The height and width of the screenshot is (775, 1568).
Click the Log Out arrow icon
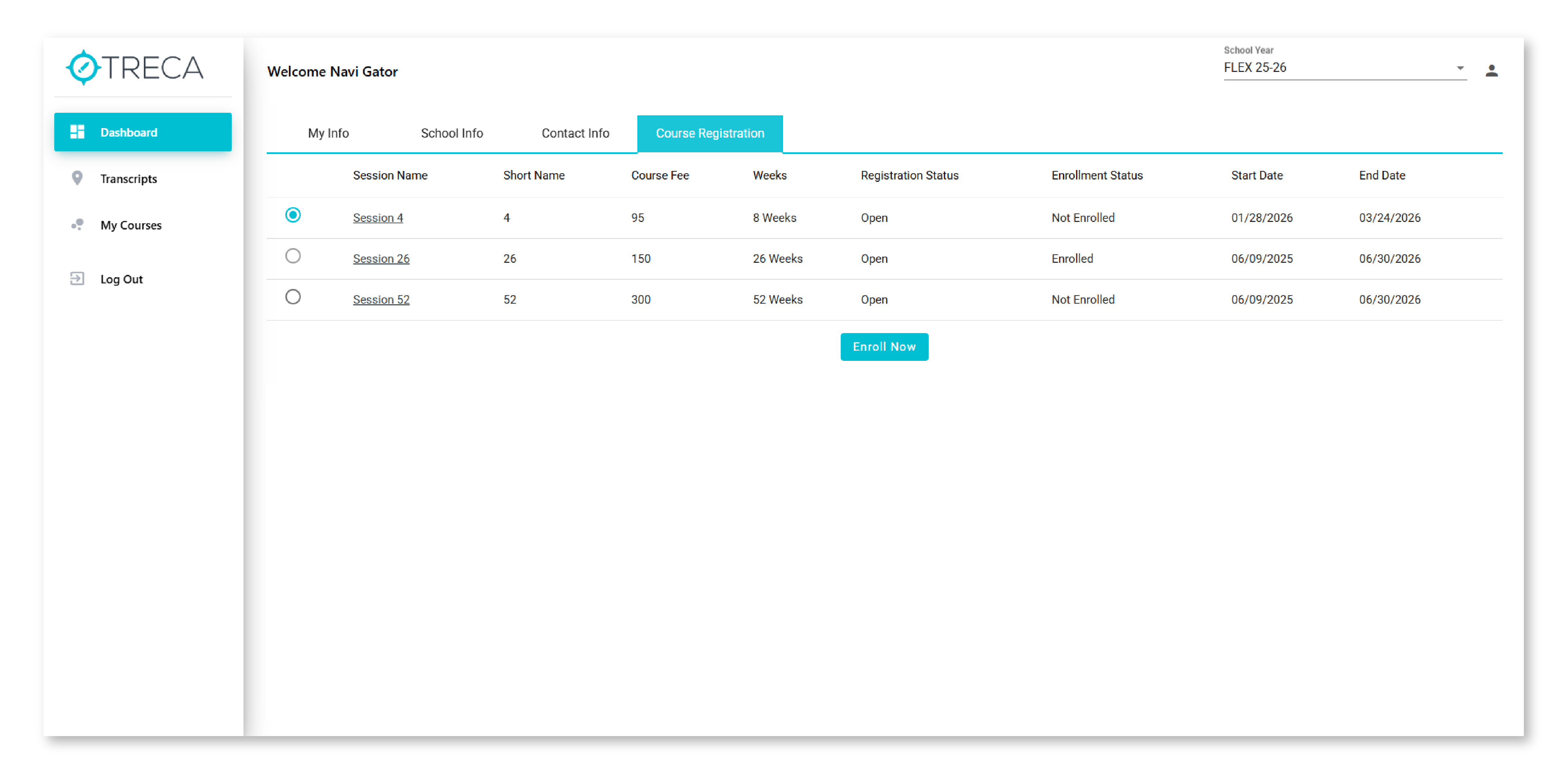[77, 279]
